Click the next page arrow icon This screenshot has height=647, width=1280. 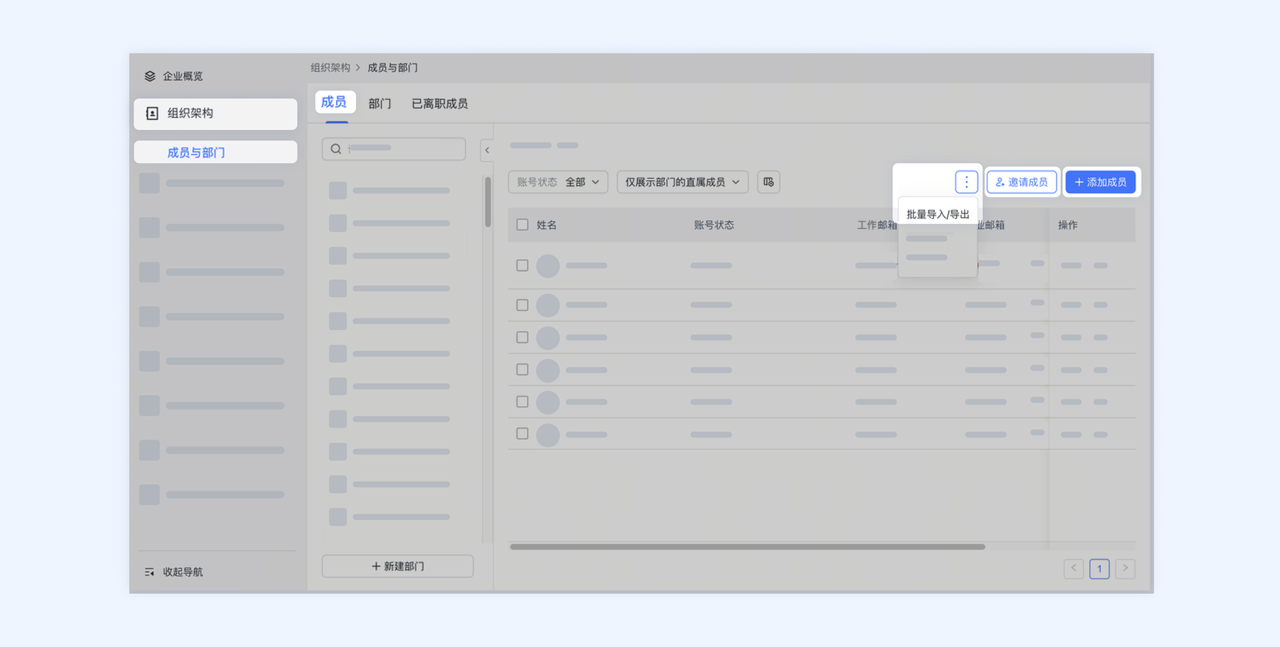1124,568
